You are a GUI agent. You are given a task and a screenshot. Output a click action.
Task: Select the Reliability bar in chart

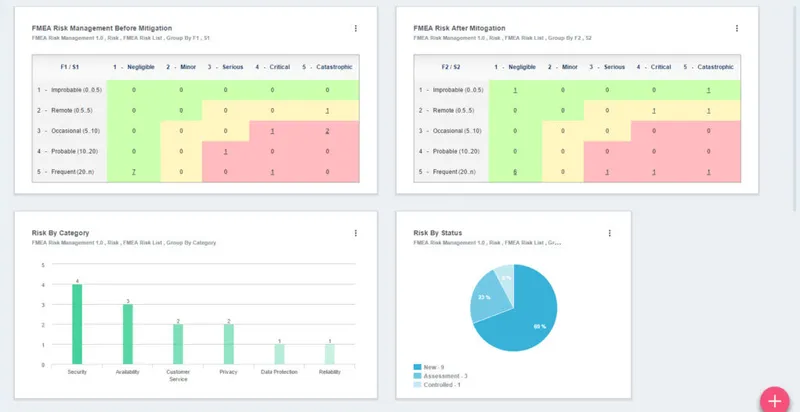pos(330,354)
